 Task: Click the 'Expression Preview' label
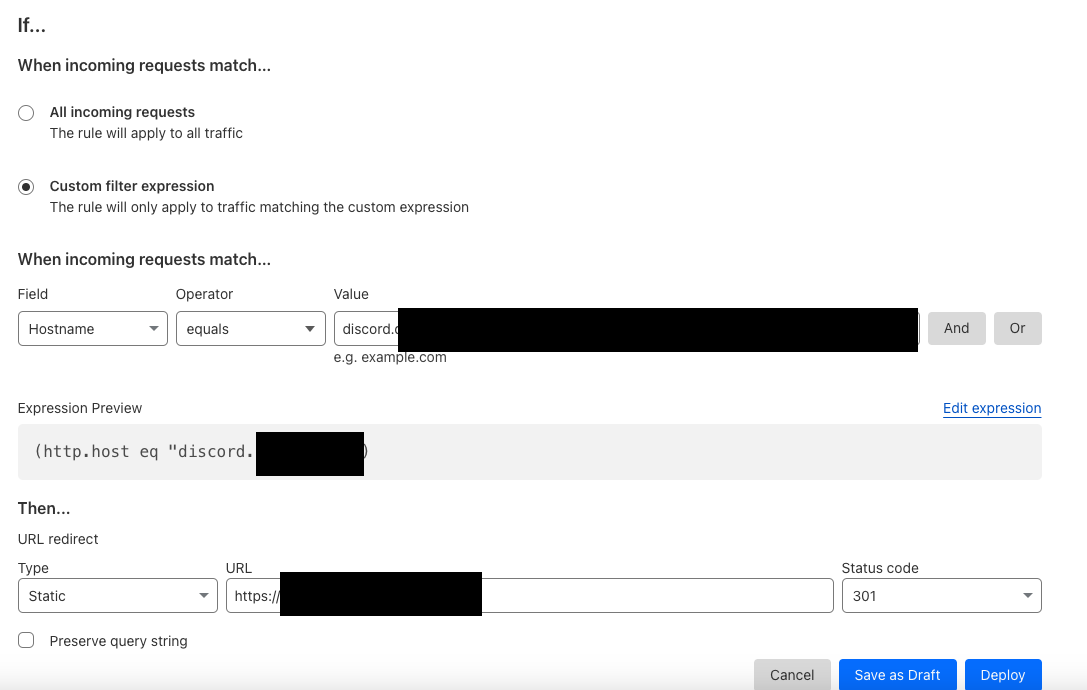(80, 408)
